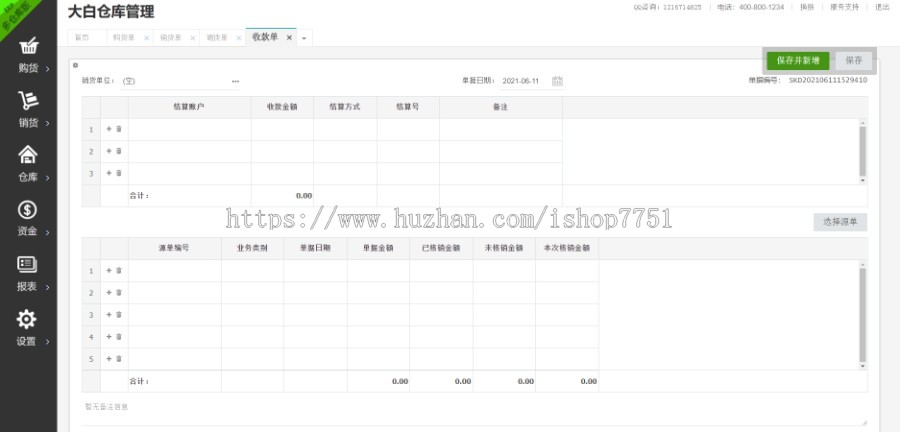
Task: Delete row 3 in the 结算账户 table
Action: pos(119,173)
